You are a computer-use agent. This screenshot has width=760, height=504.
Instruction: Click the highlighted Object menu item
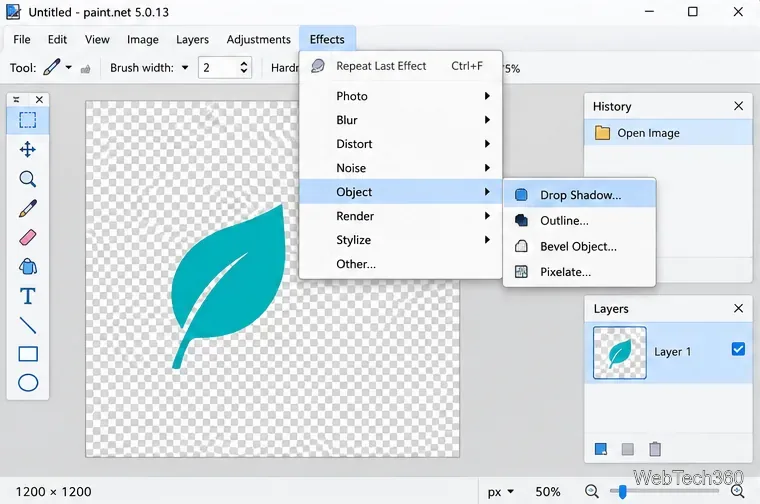(x=400, y=192)
